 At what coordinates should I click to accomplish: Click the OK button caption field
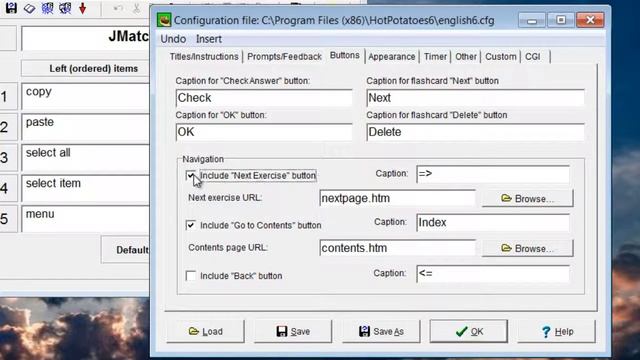coord(264,132)
